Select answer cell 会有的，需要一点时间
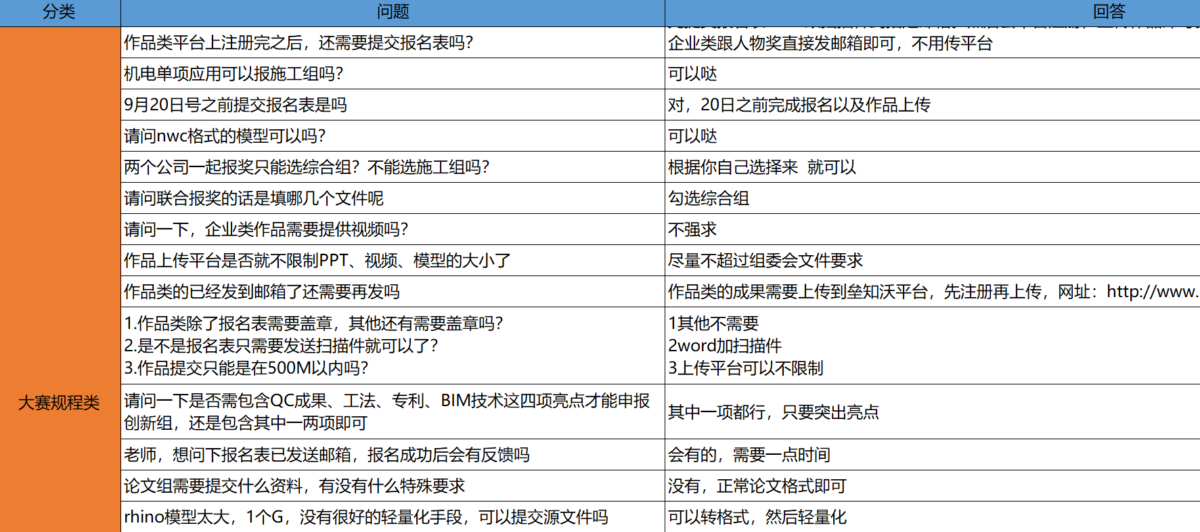 (932, 455)
